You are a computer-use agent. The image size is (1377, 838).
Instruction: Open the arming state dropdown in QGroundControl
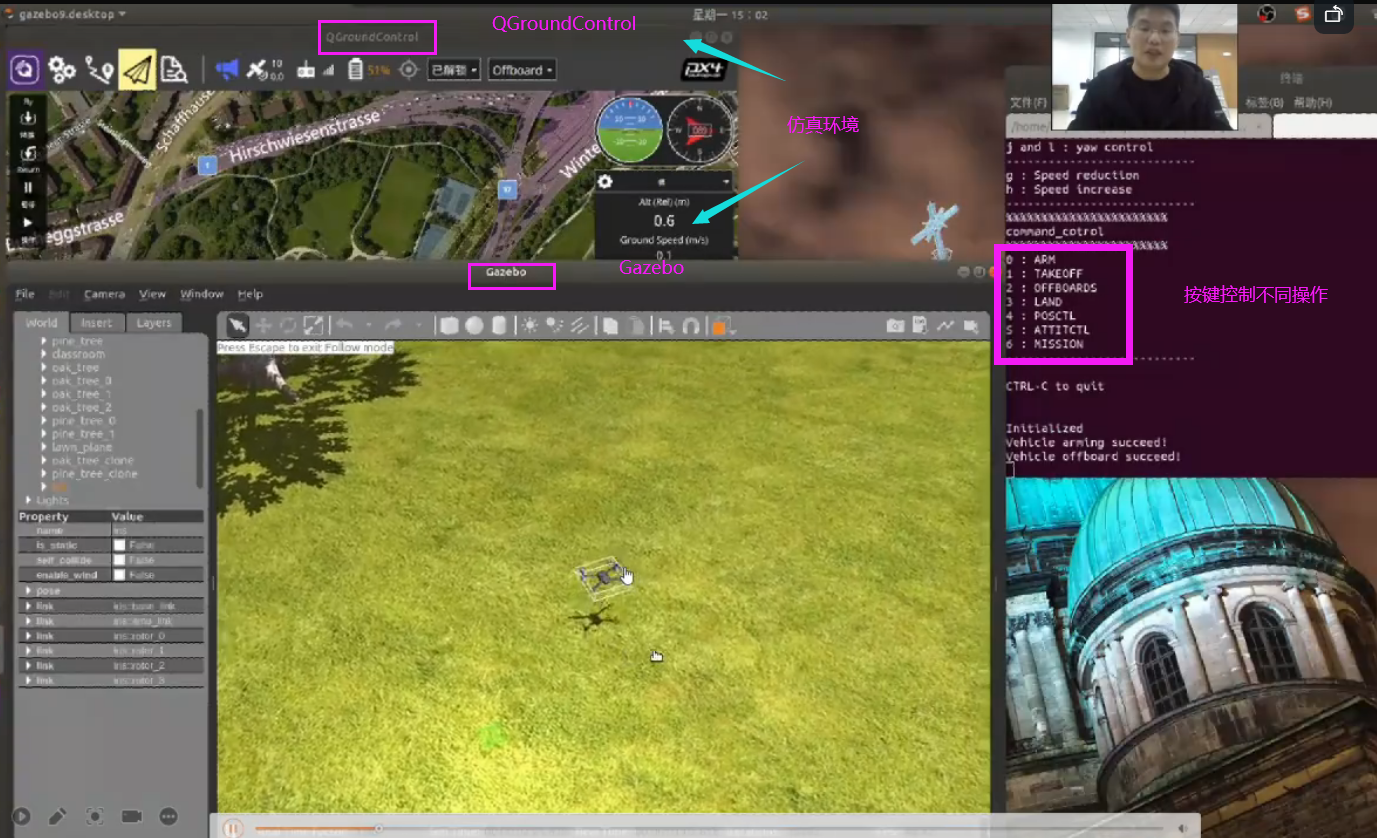(x=454, y=70)
